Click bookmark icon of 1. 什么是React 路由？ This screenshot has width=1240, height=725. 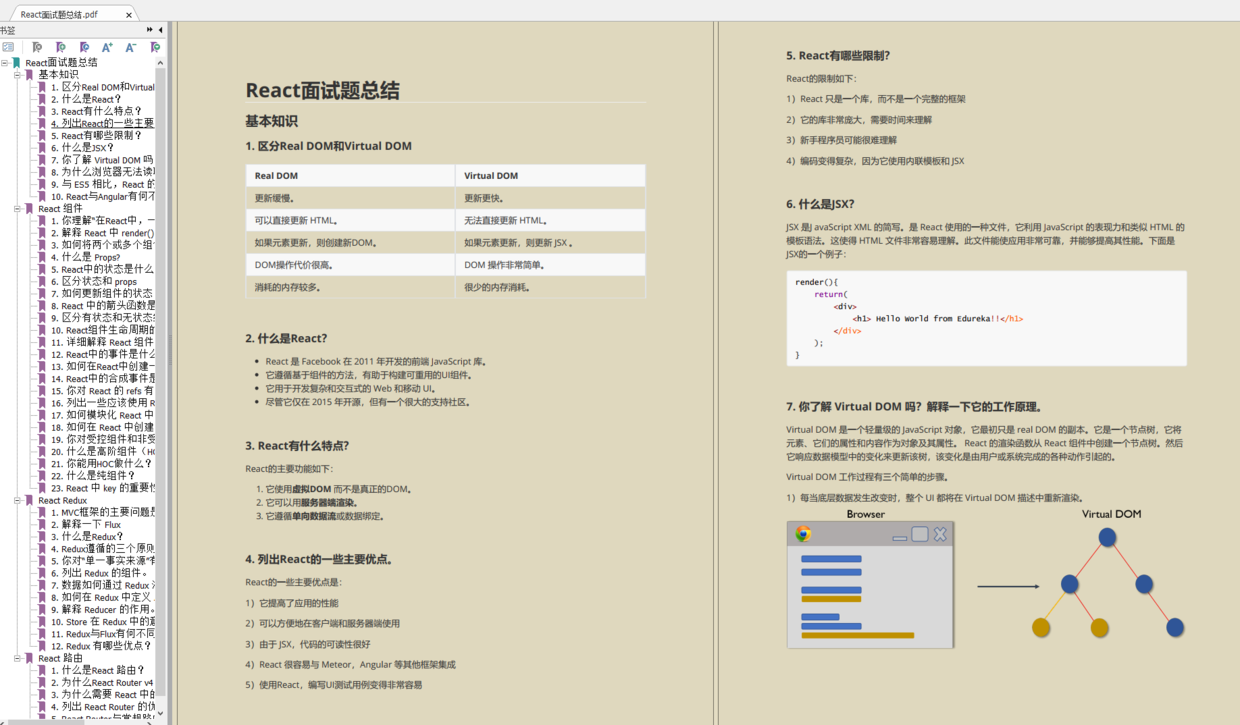43,670
